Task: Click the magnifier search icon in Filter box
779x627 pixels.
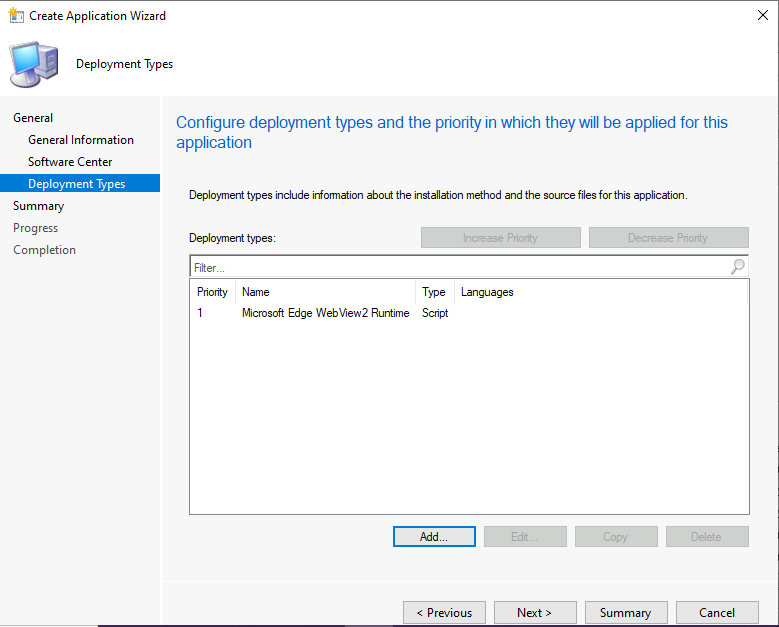Action: [x=738, y=267]
